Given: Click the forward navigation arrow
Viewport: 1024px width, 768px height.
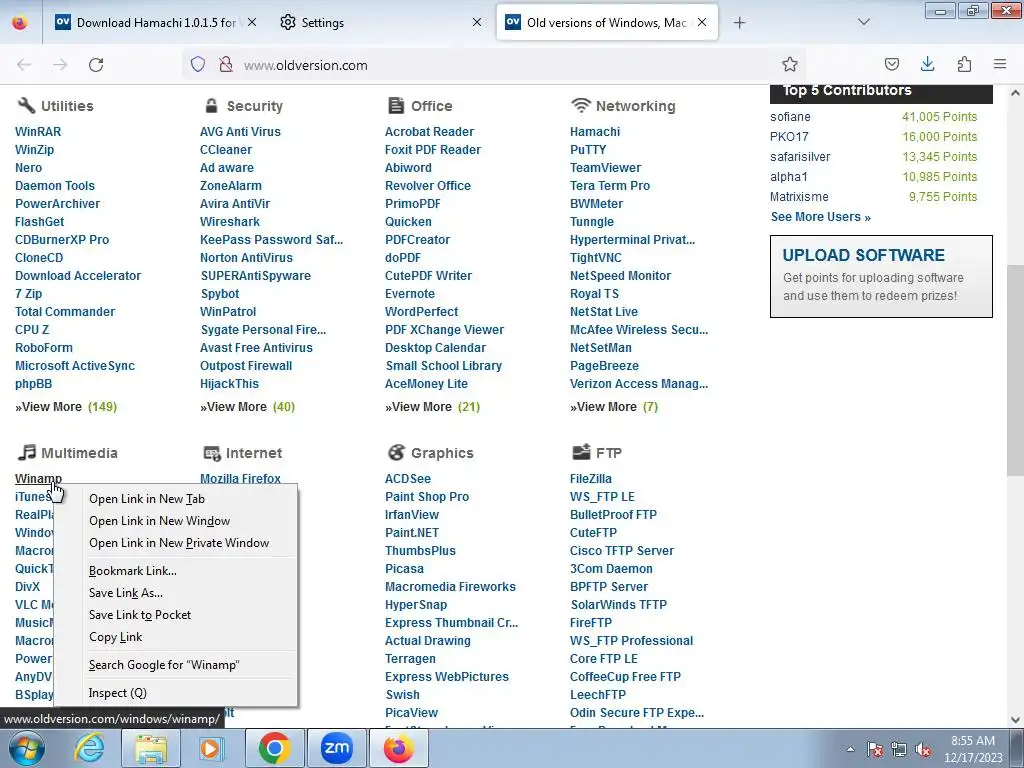Looking at the screenshot, I should pos(60,65).
